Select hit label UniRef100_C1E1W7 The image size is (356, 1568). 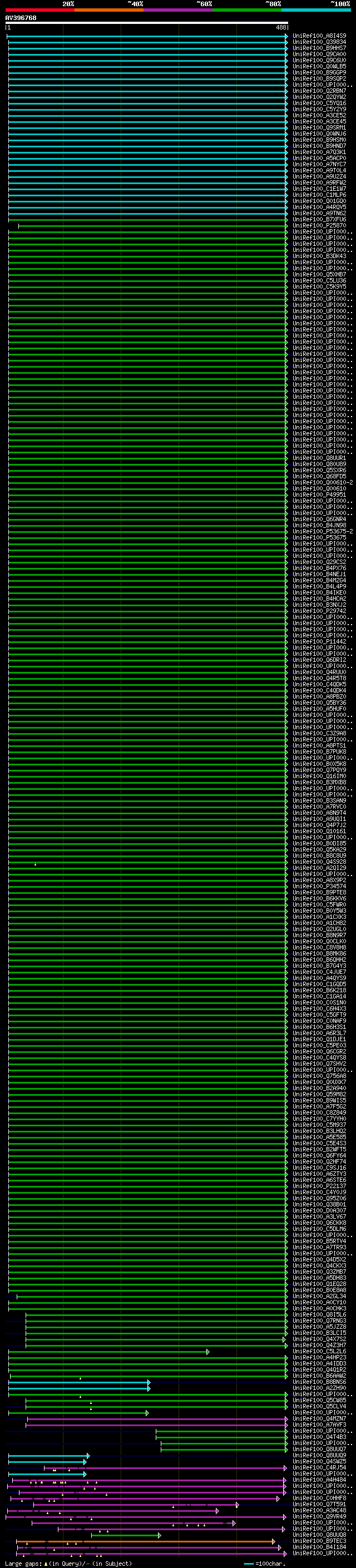pyautogui.click(x=319, y=189)
